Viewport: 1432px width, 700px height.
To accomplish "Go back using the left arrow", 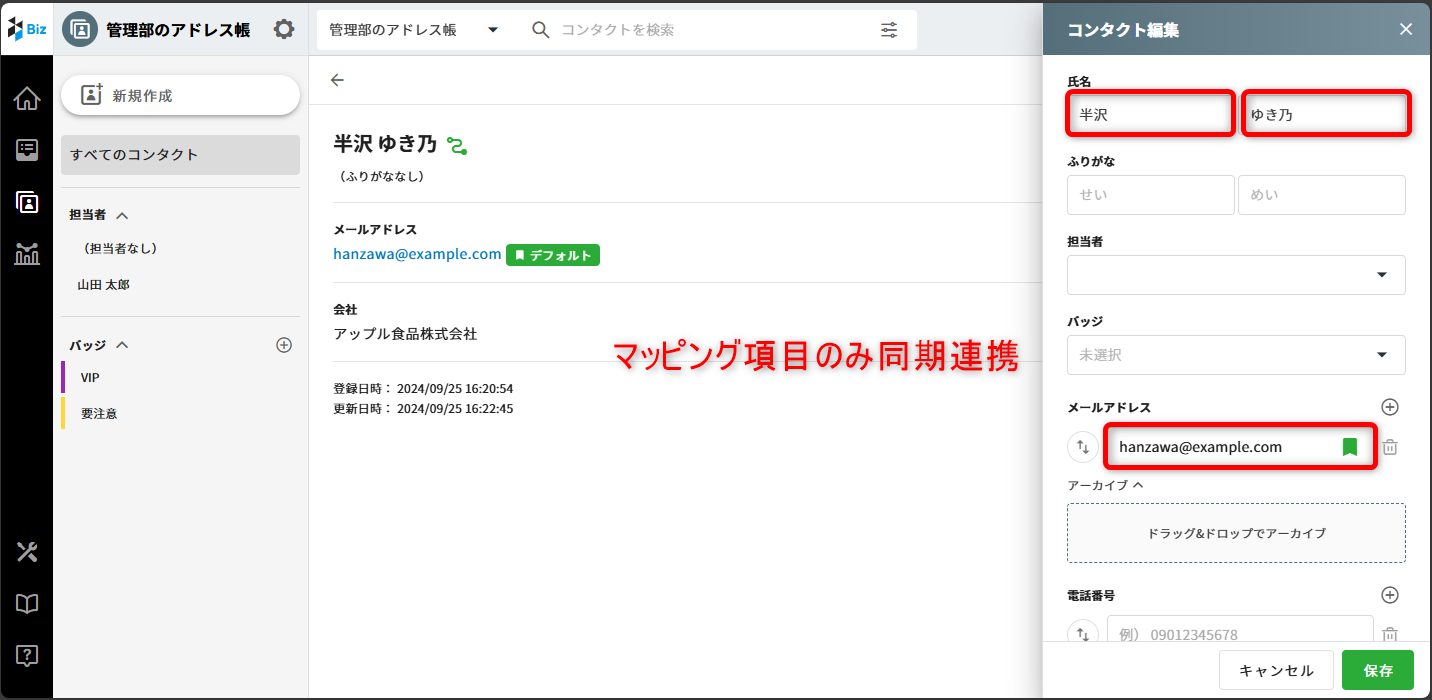I will pos(337,80).
